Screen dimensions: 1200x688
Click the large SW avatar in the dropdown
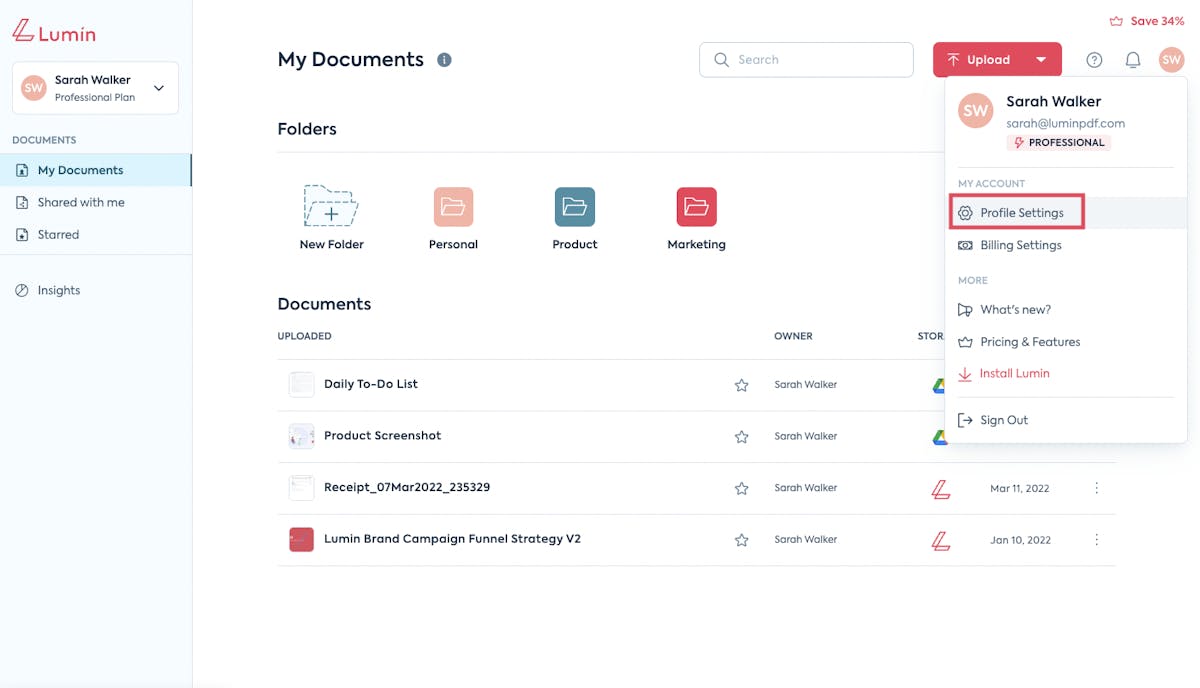(975, 111)
